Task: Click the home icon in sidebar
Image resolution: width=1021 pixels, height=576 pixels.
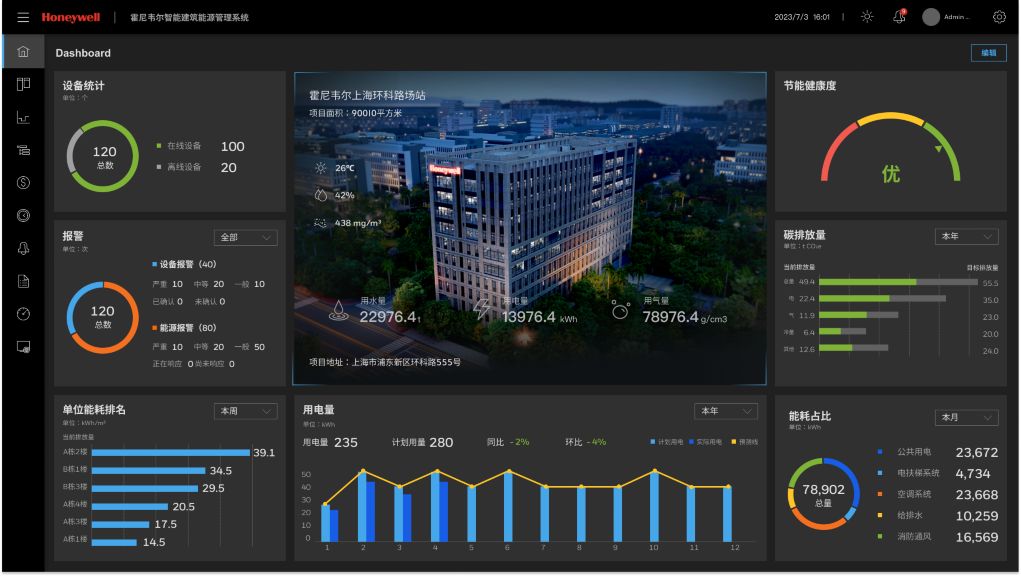Action: tap(23, 51)
